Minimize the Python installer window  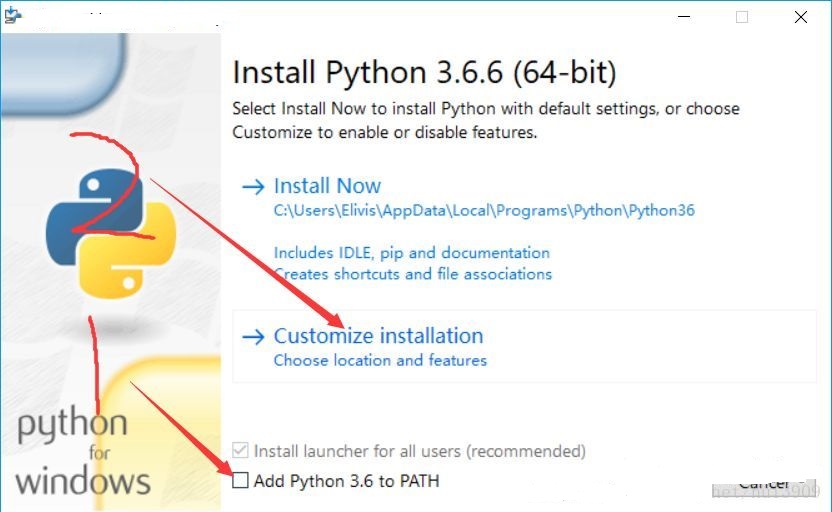(684, 17)
